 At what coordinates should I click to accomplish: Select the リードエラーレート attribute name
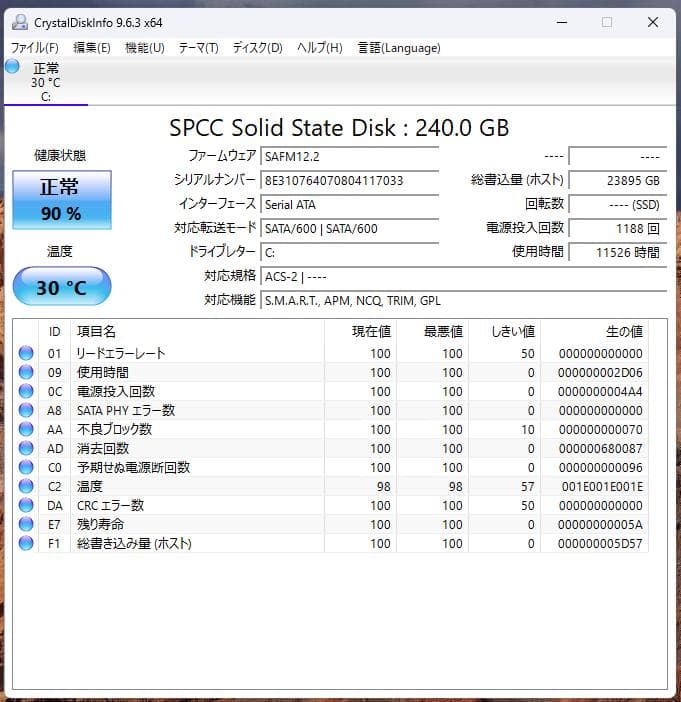121,353
